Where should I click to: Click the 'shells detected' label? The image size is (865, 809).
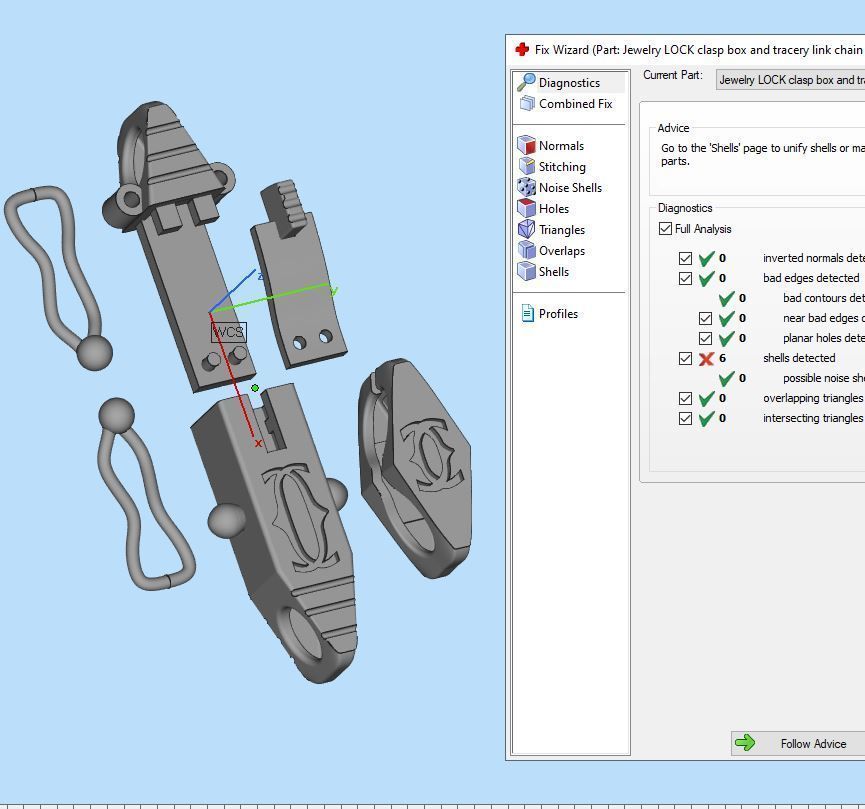click(x=799, y=358)
